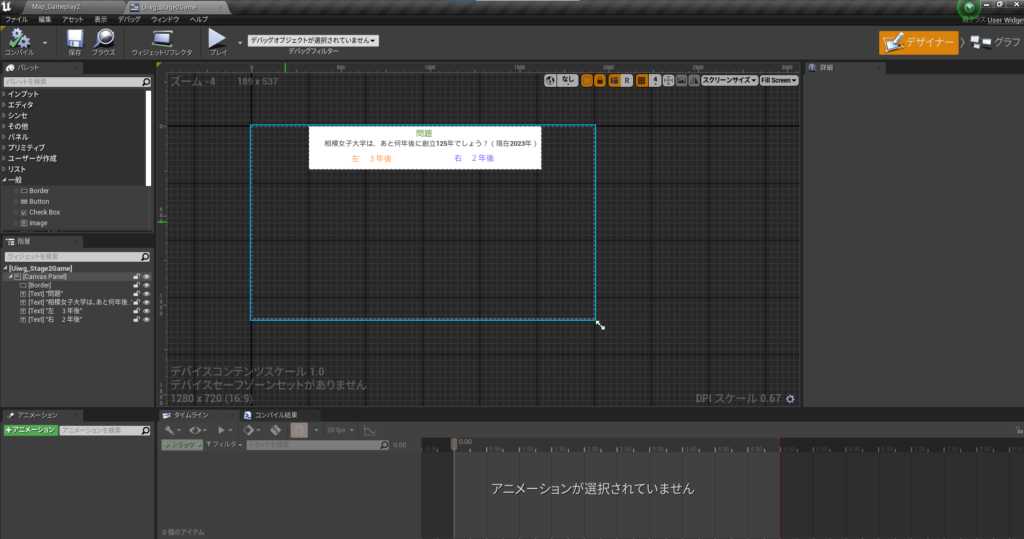Open the Widget Reflector (ウィジェットリフレクタ) icon

click(163, 40)
